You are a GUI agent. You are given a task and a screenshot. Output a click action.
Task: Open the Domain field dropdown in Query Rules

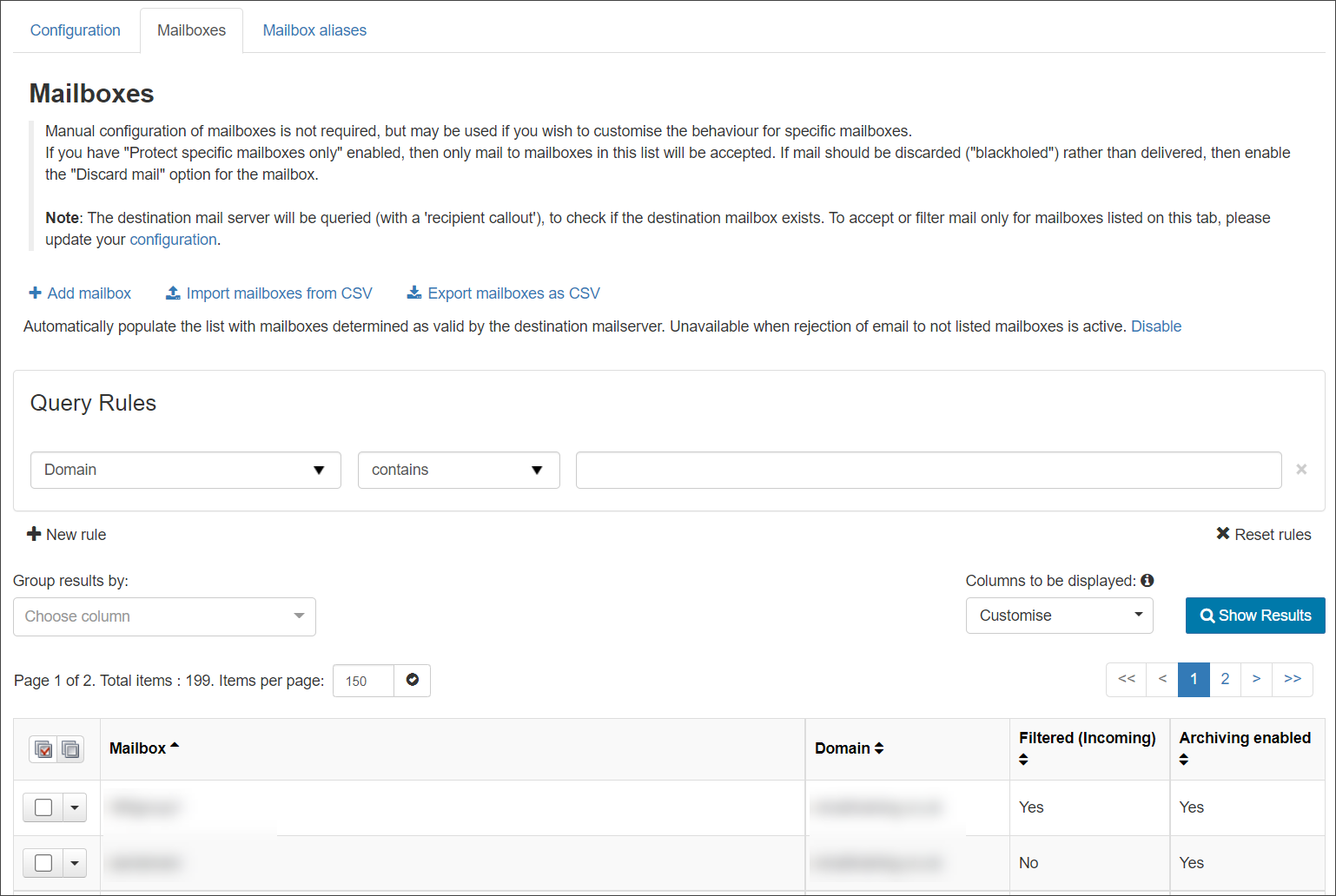click(x=185, y=471)
